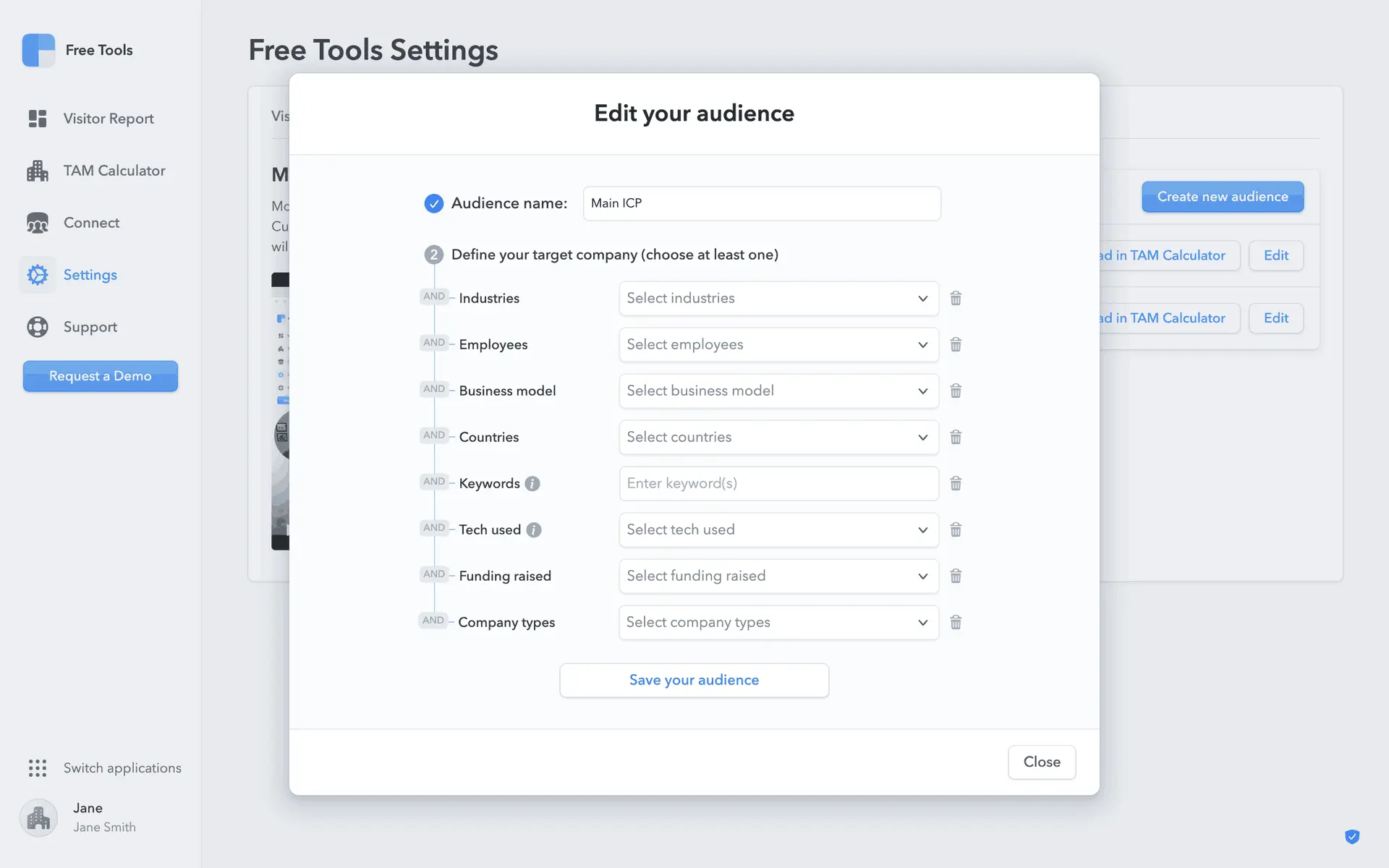Delete the Funding raised filter row
This screenshot has width=1389, height=868.
coord(956,576)
